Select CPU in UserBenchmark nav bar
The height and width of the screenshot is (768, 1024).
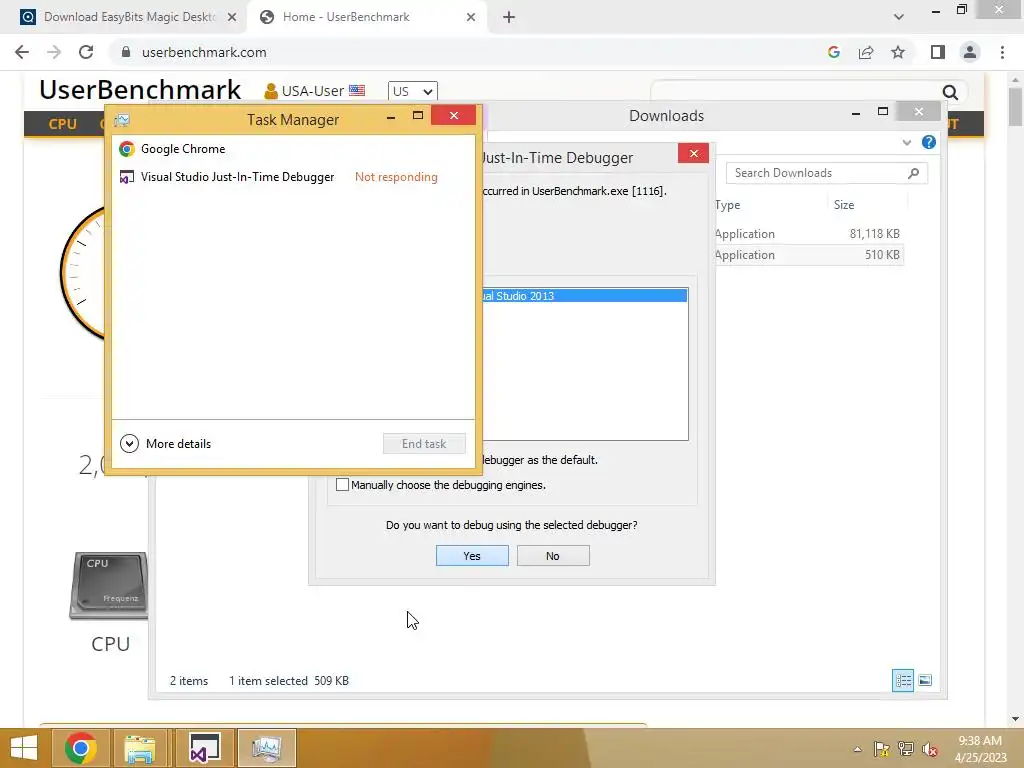click(63, 124)
